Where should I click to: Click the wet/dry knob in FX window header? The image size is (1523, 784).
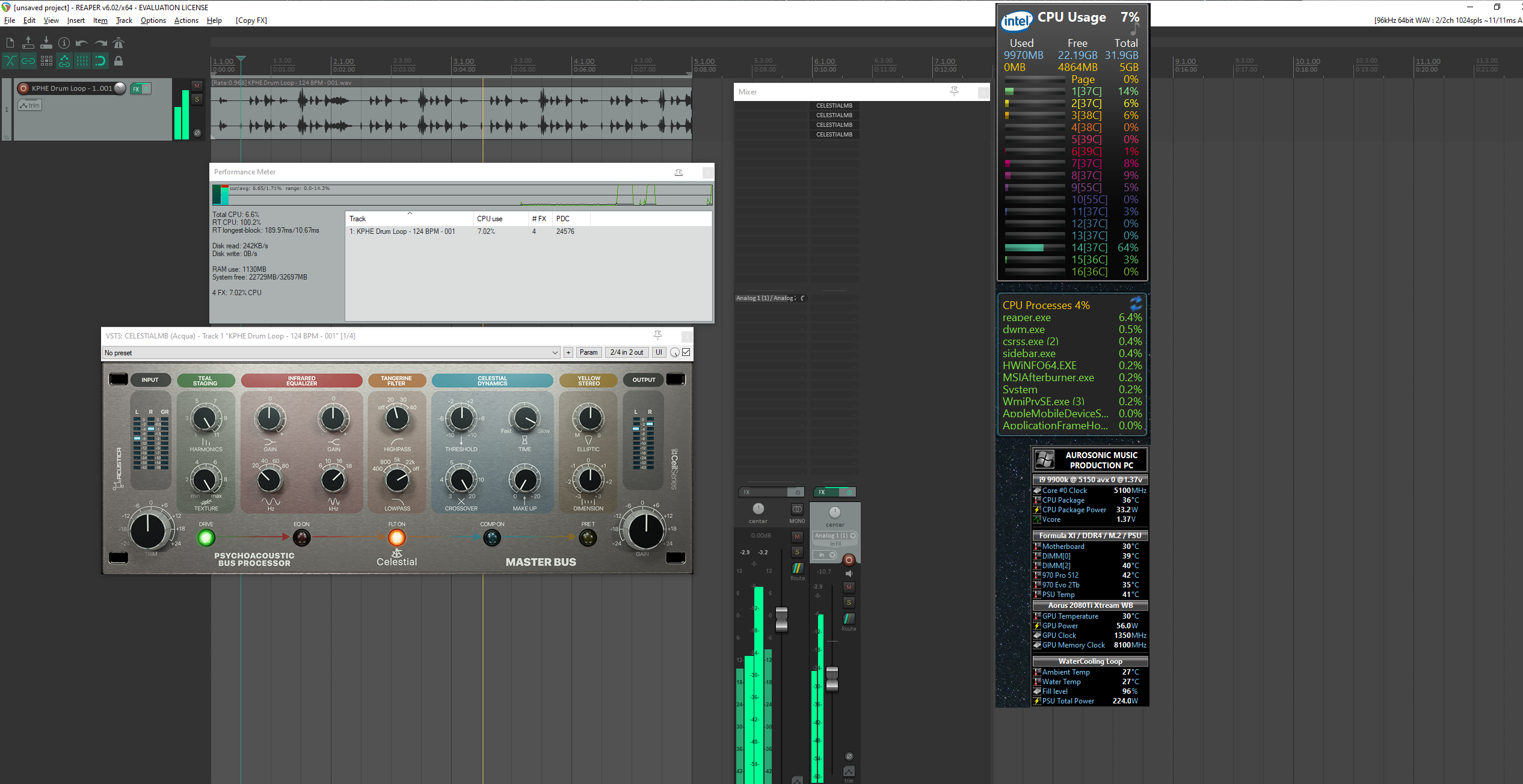[x=675, y=353]
